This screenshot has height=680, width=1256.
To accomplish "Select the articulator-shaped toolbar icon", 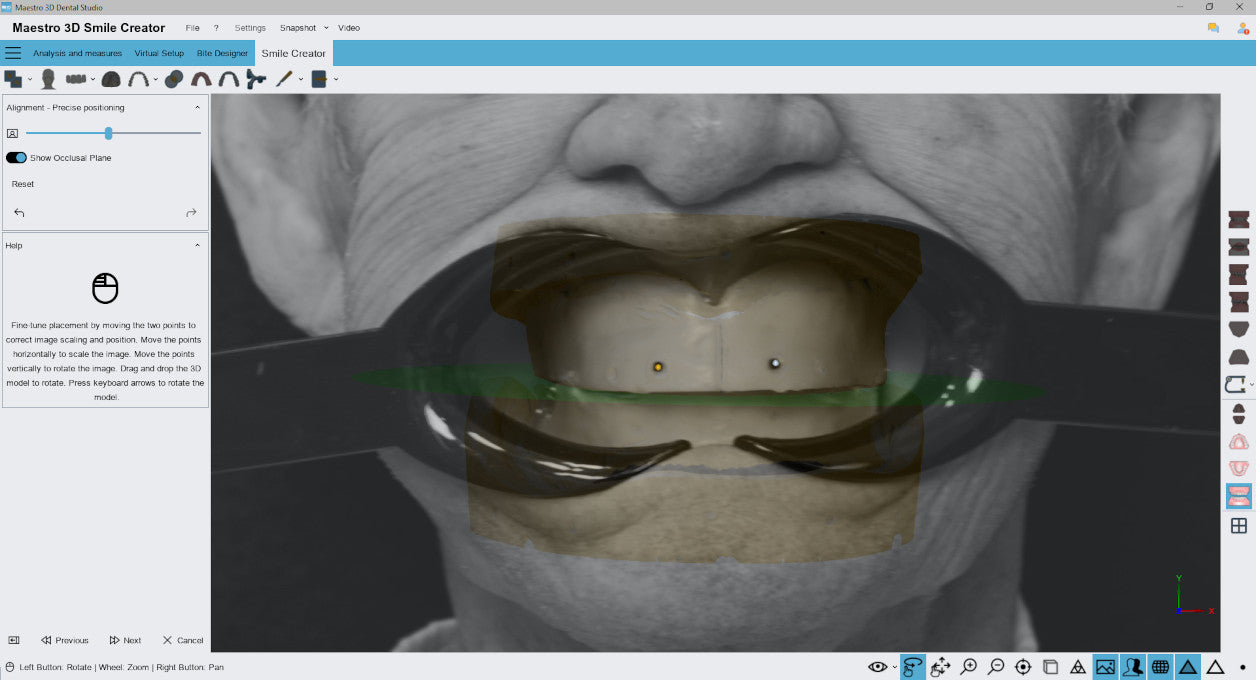I will (x=256, y=79).
